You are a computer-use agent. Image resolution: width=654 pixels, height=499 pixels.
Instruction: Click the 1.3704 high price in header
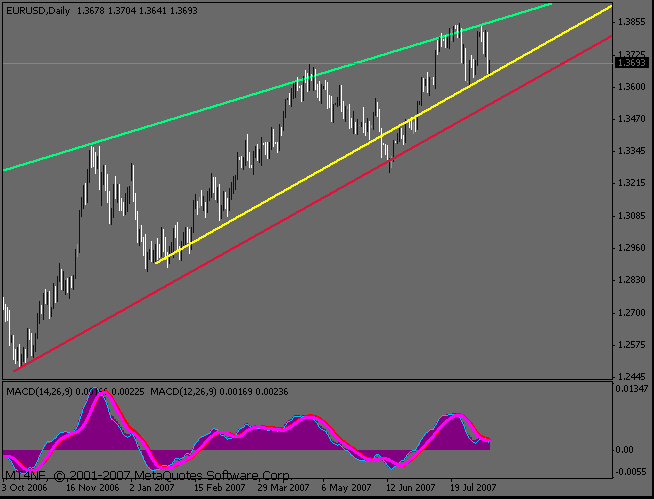pyautogui.click(x=122, y=11)
